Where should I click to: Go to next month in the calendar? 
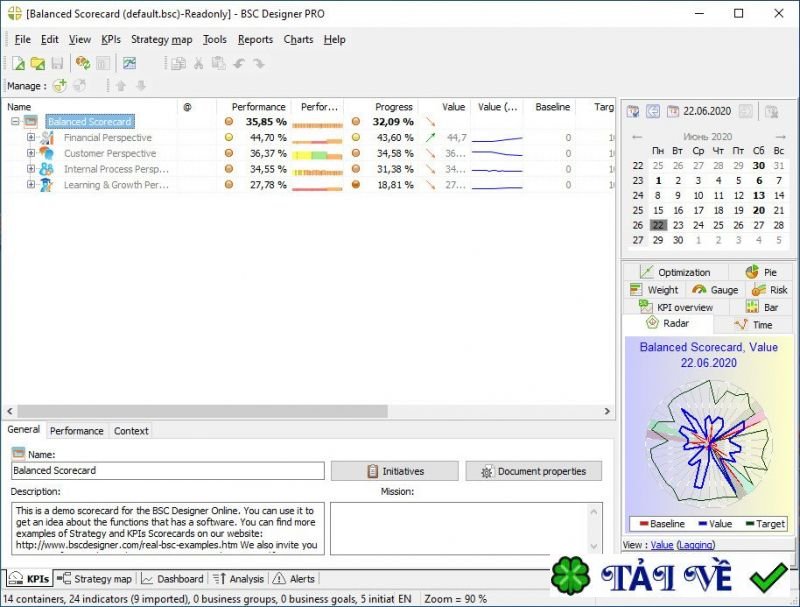tap(781, 137)
